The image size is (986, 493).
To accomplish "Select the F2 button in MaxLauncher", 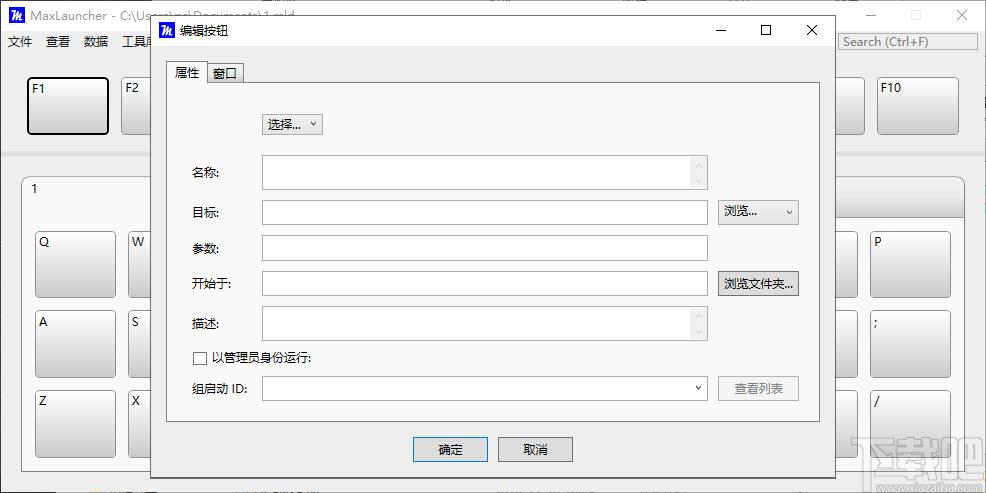I will [136, 106].
